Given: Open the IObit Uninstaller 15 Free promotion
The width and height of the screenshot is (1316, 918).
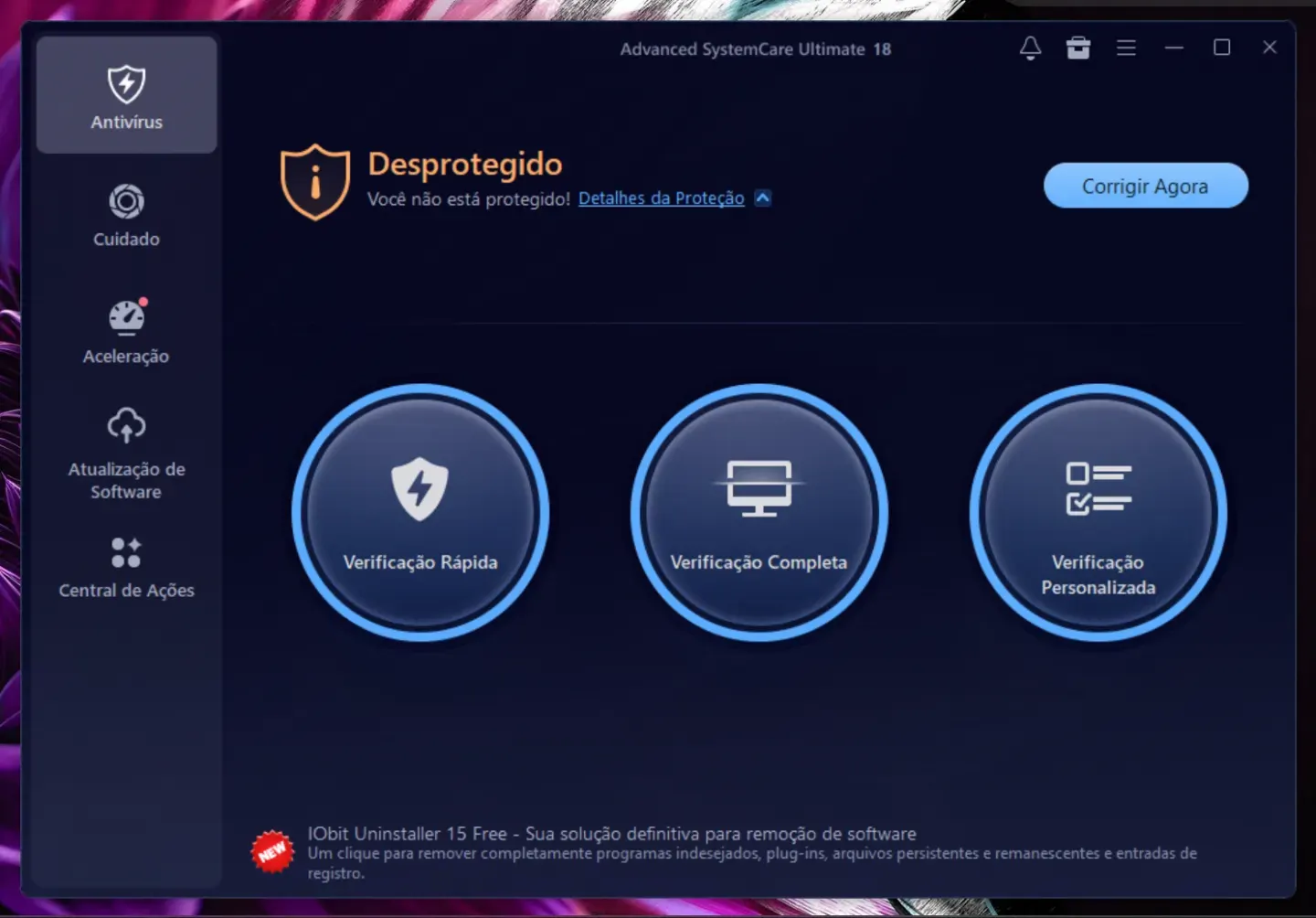Looking at the screenshot, I should pyautogui.click(x=611, y=834).
